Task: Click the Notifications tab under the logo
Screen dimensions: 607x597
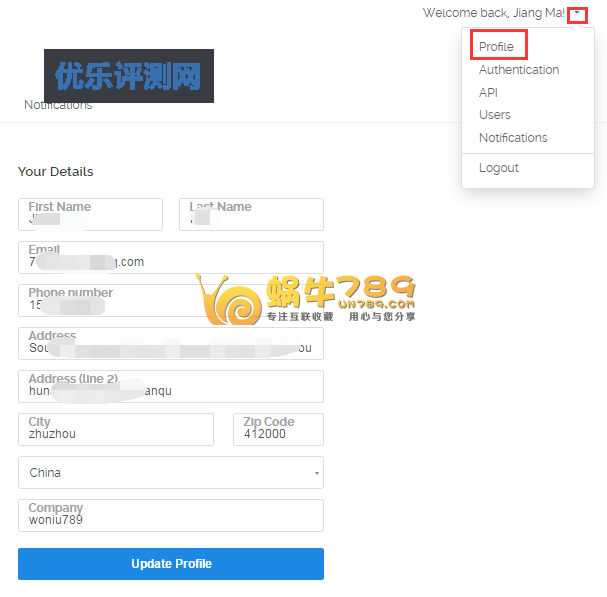Action: point(58,105)
